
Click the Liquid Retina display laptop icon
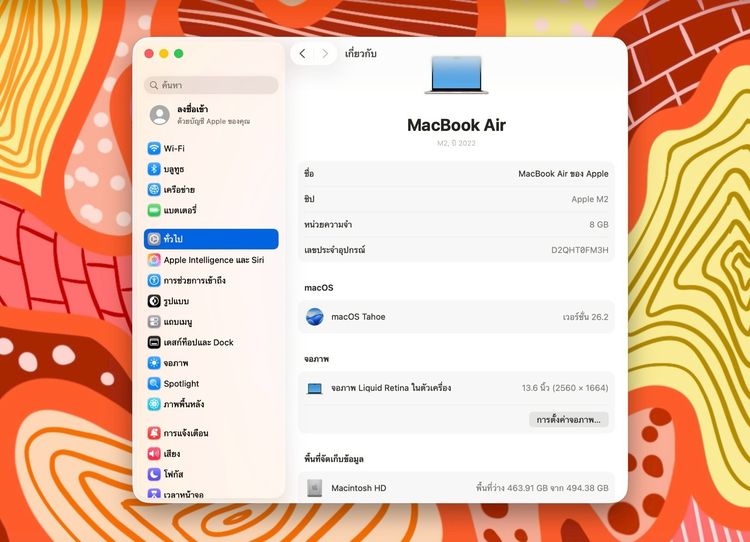point(314,388)
